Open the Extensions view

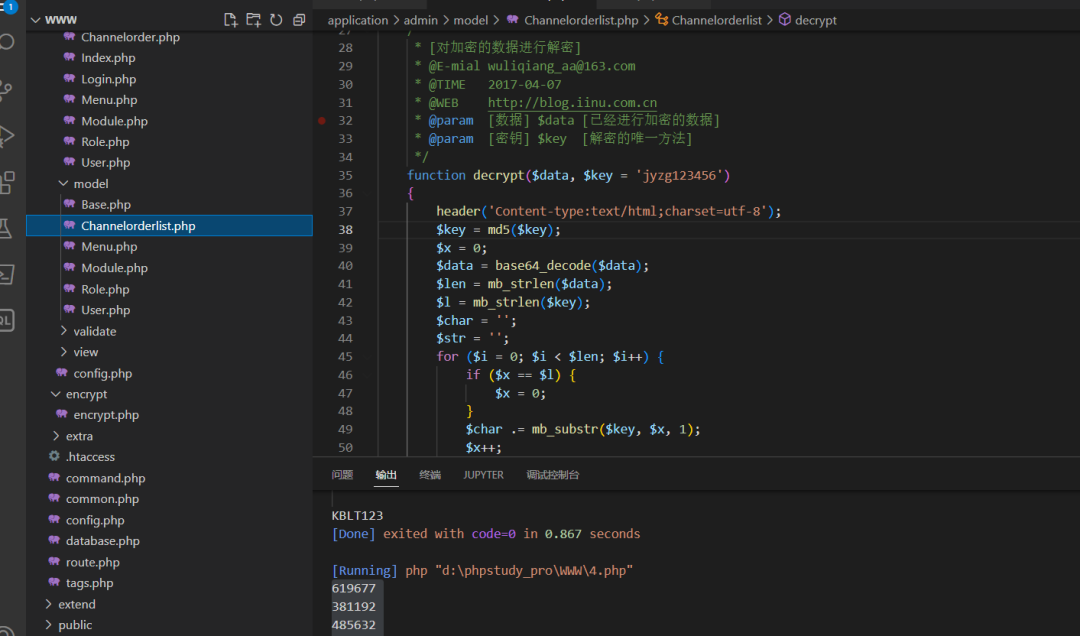[x=7, y=182]
